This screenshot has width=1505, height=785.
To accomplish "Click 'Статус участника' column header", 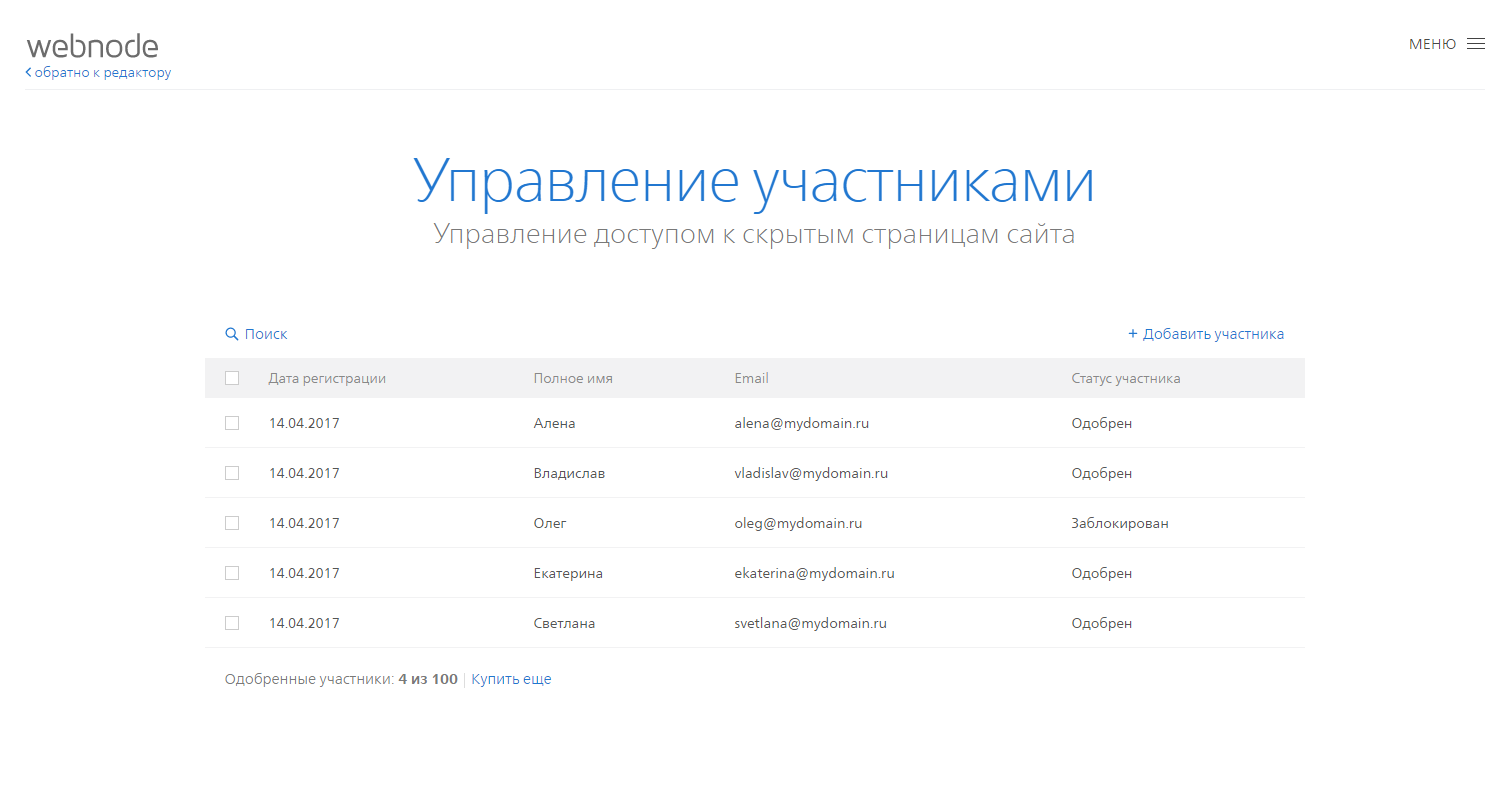I will tap(1126, 378).
